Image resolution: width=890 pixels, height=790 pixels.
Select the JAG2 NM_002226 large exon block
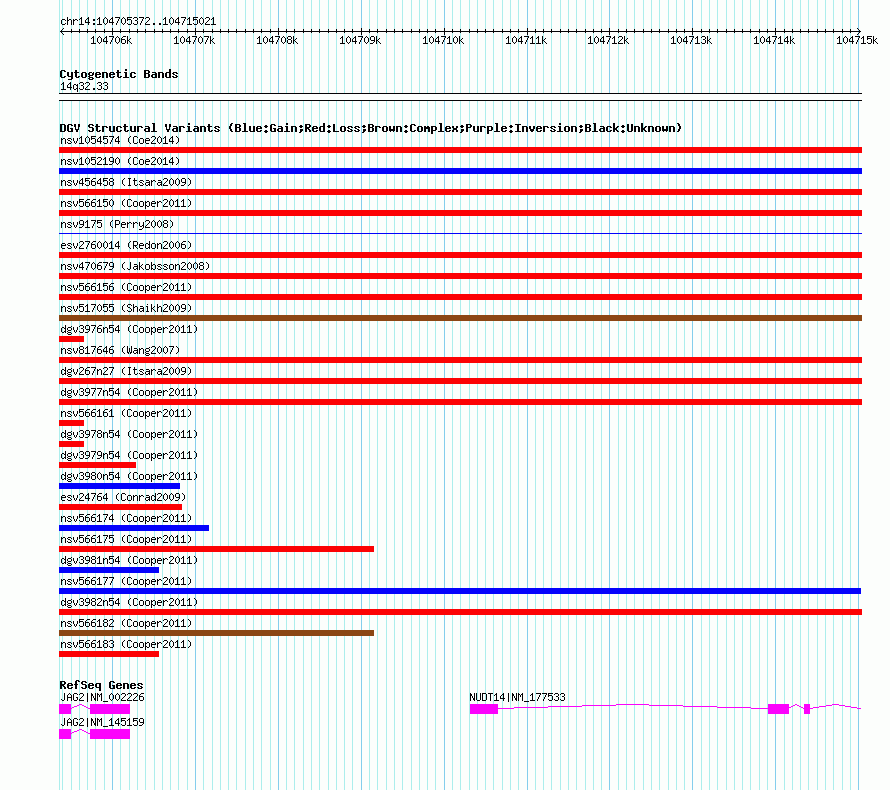[110, 709]
